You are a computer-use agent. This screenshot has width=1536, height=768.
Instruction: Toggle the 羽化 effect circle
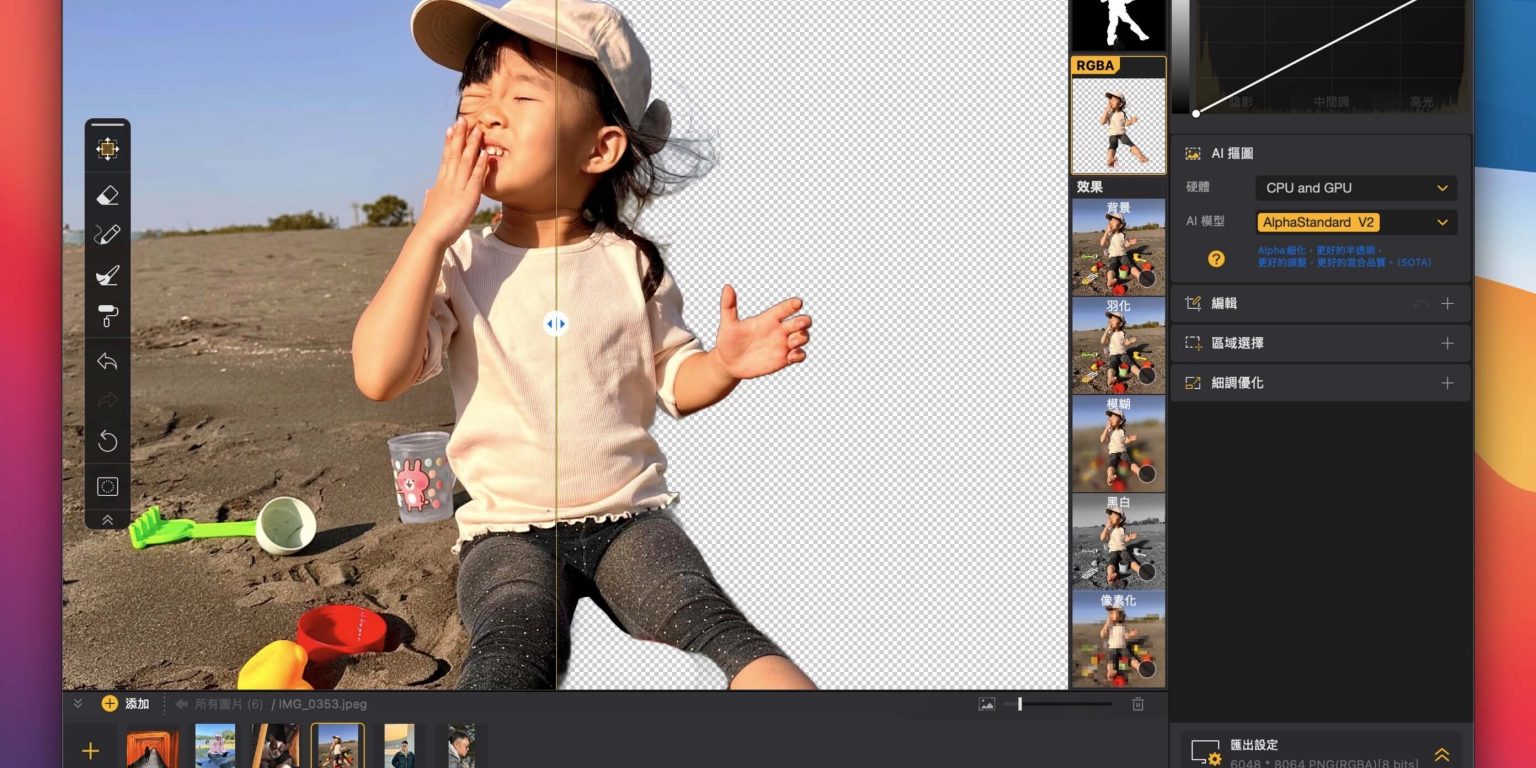point(1146,376)
